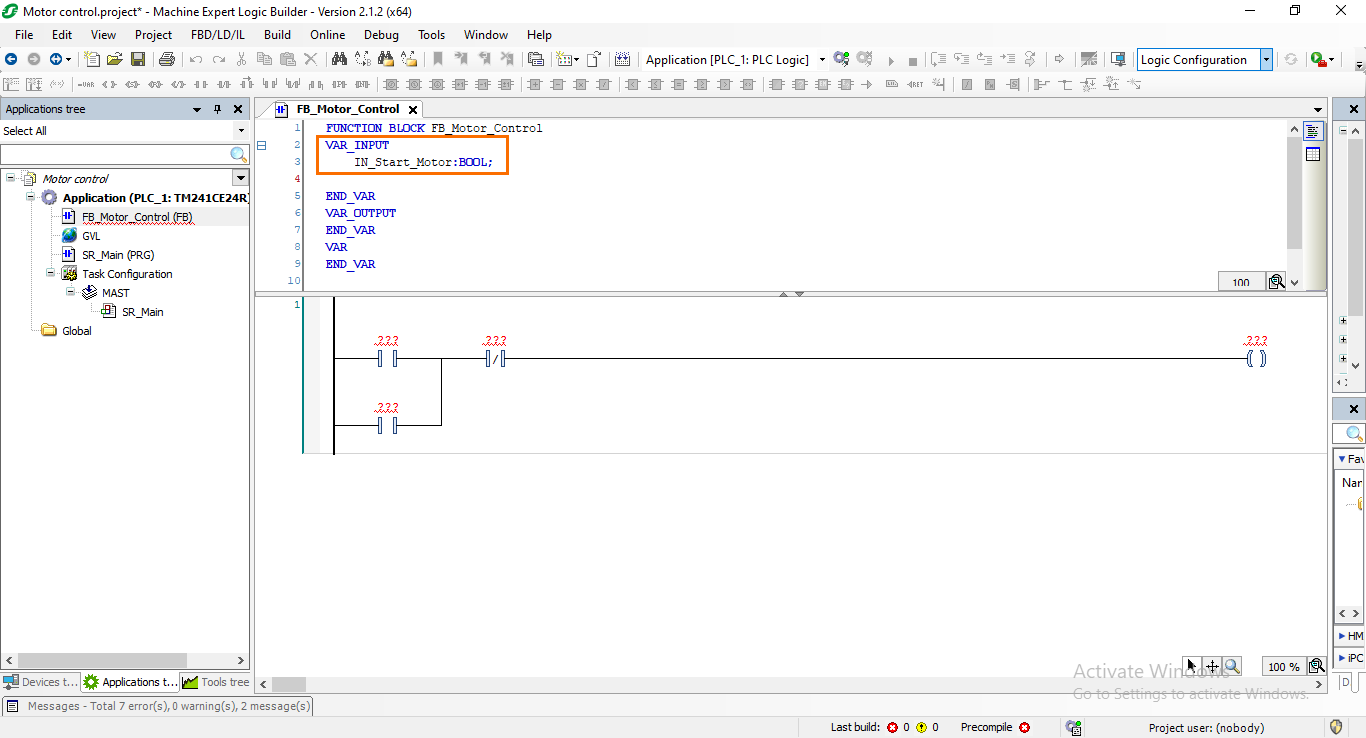Open the File menu
This screenshot has width=1366, height=738.
[x=24, y=34]
